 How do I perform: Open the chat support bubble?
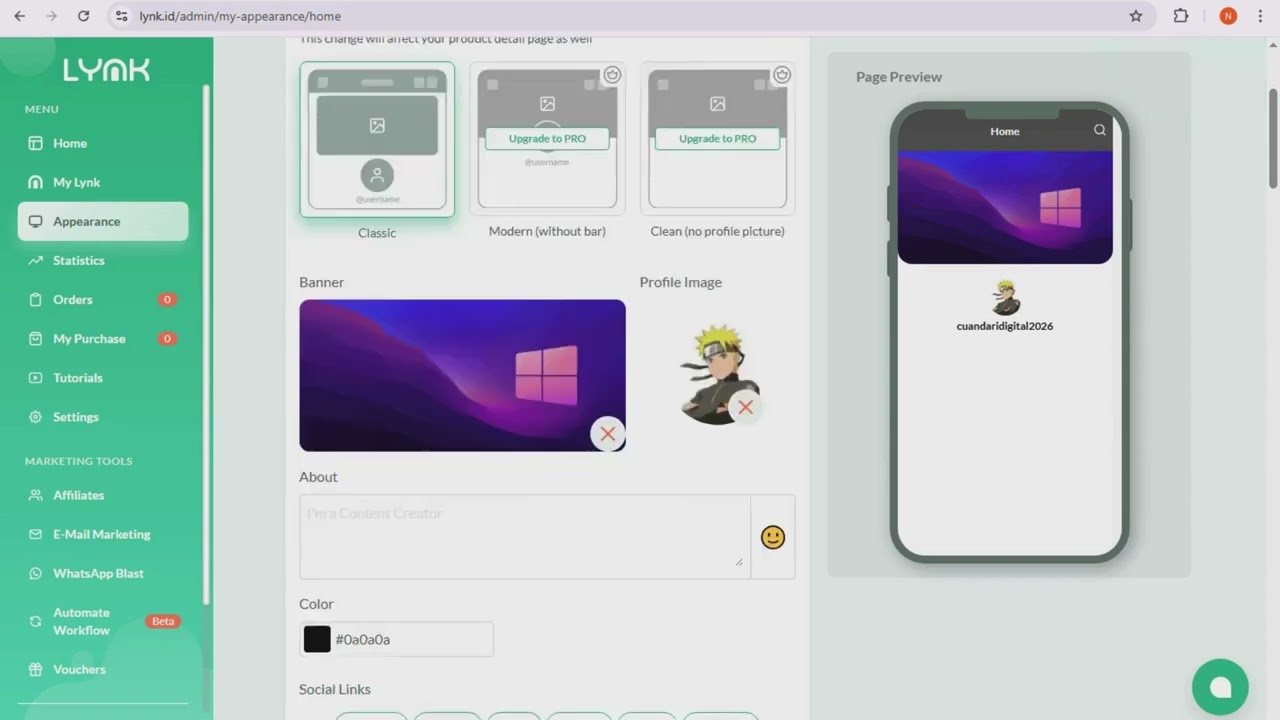pos(1220,687)
